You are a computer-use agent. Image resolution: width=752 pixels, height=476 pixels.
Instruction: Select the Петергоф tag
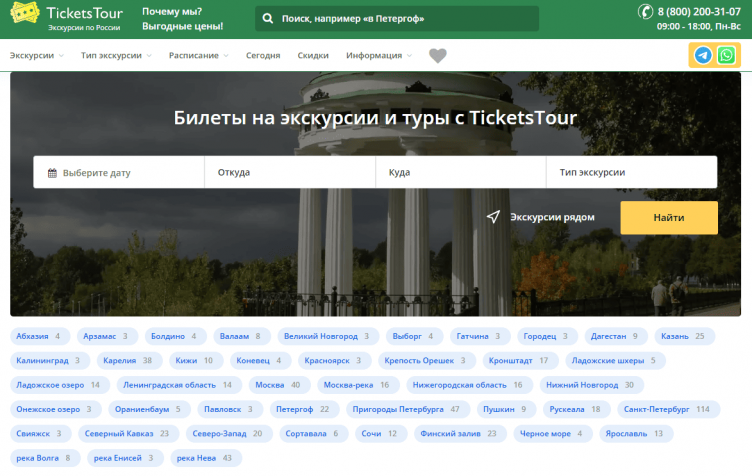point(305,409)
